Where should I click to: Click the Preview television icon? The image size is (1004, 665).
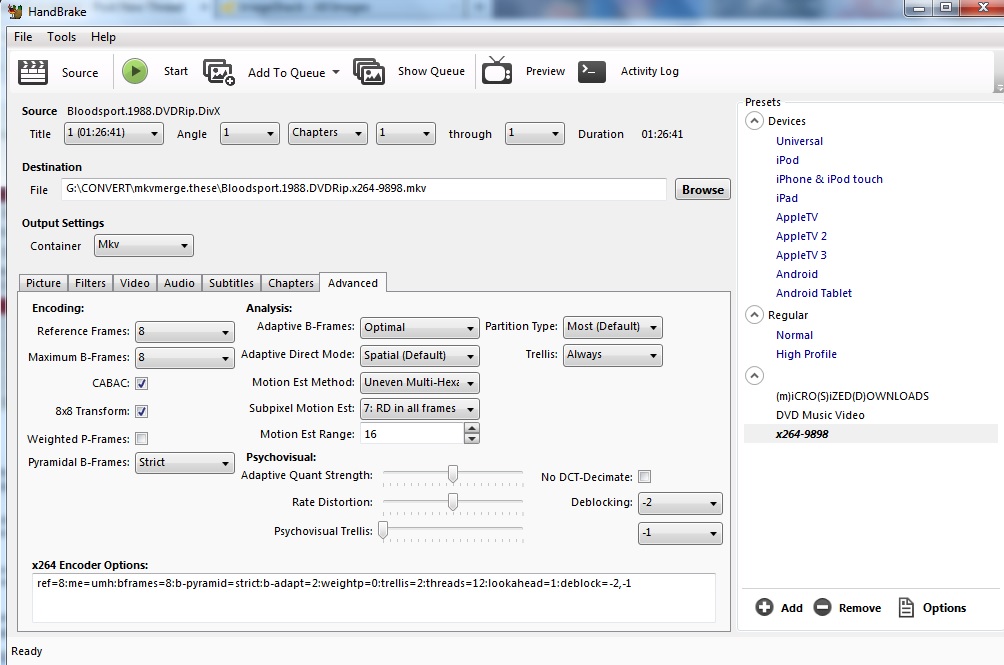[497, 72]
